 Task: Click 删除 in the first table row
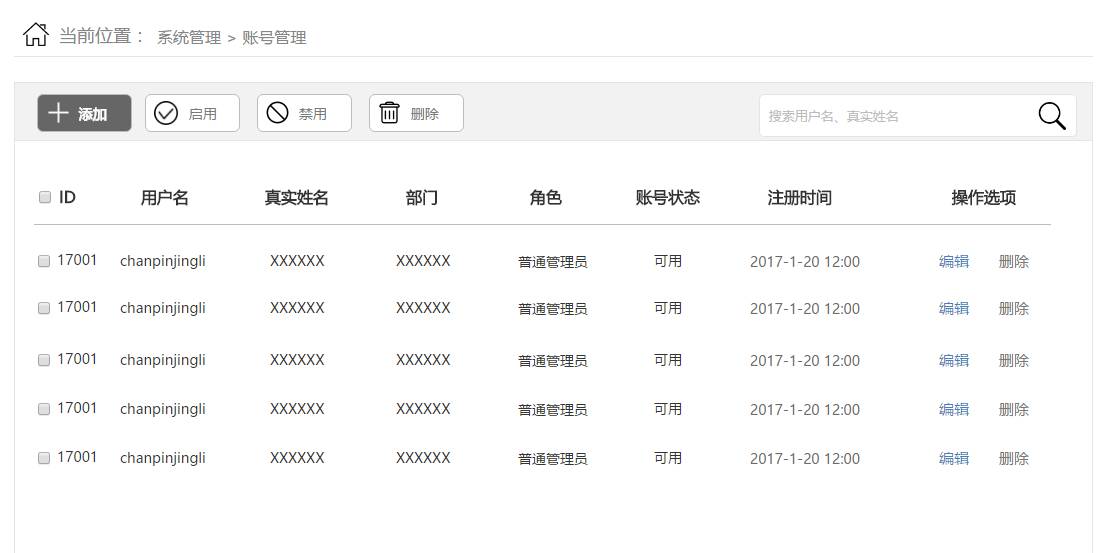pyautogui.click(x=1014, y=261)
